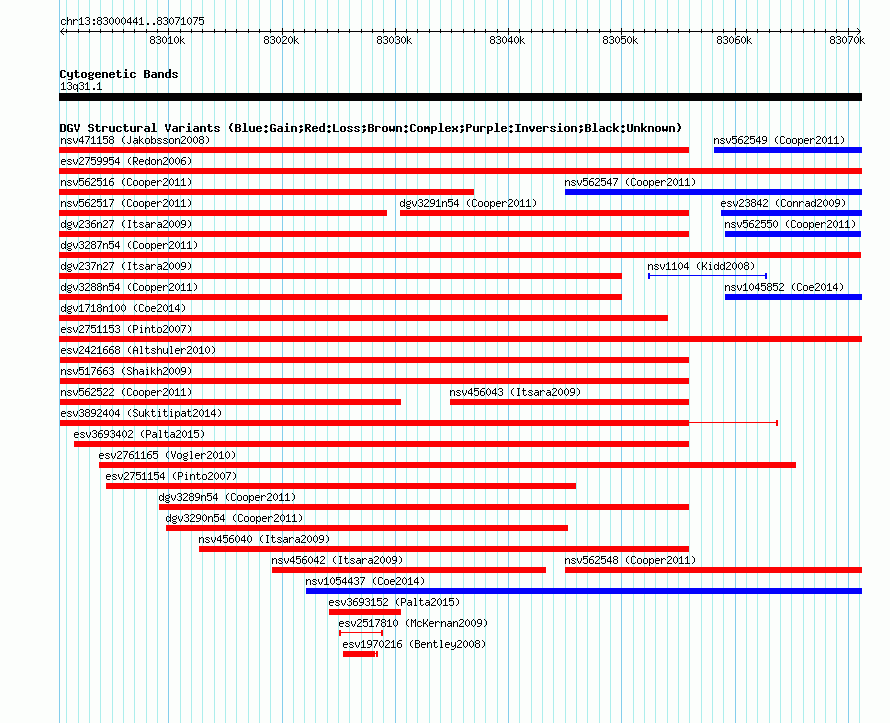
Task: Click nsv1045852 (Coe2014) label
Action: tap(784, 287)
